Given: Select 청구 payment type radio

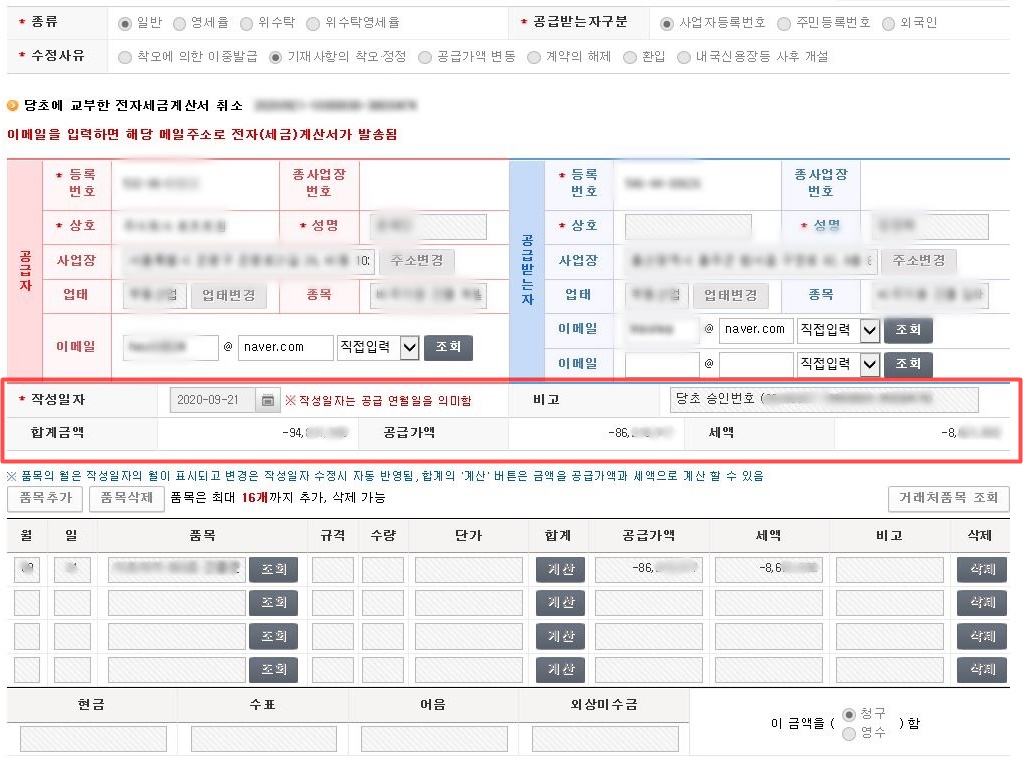Looking at the screenshot, I should [849, 714].
